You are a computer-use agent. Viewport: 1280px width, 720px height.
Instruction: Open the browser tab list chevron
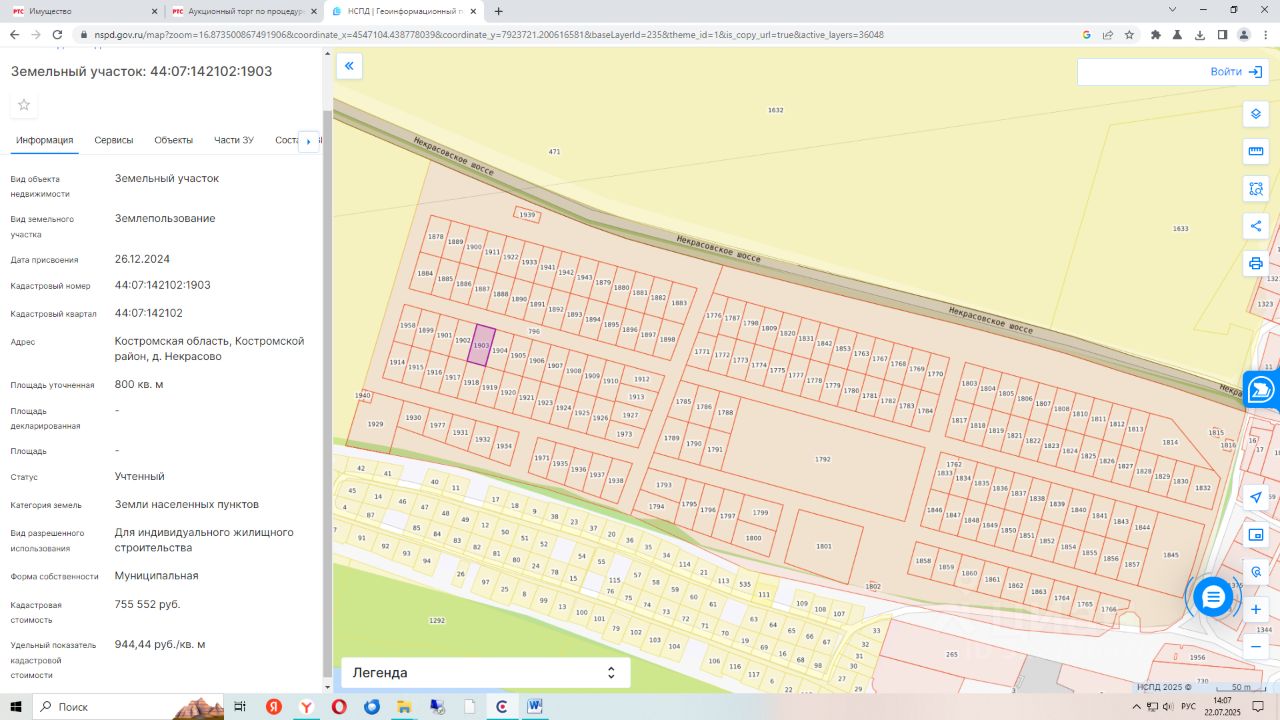coord(1173,10)
